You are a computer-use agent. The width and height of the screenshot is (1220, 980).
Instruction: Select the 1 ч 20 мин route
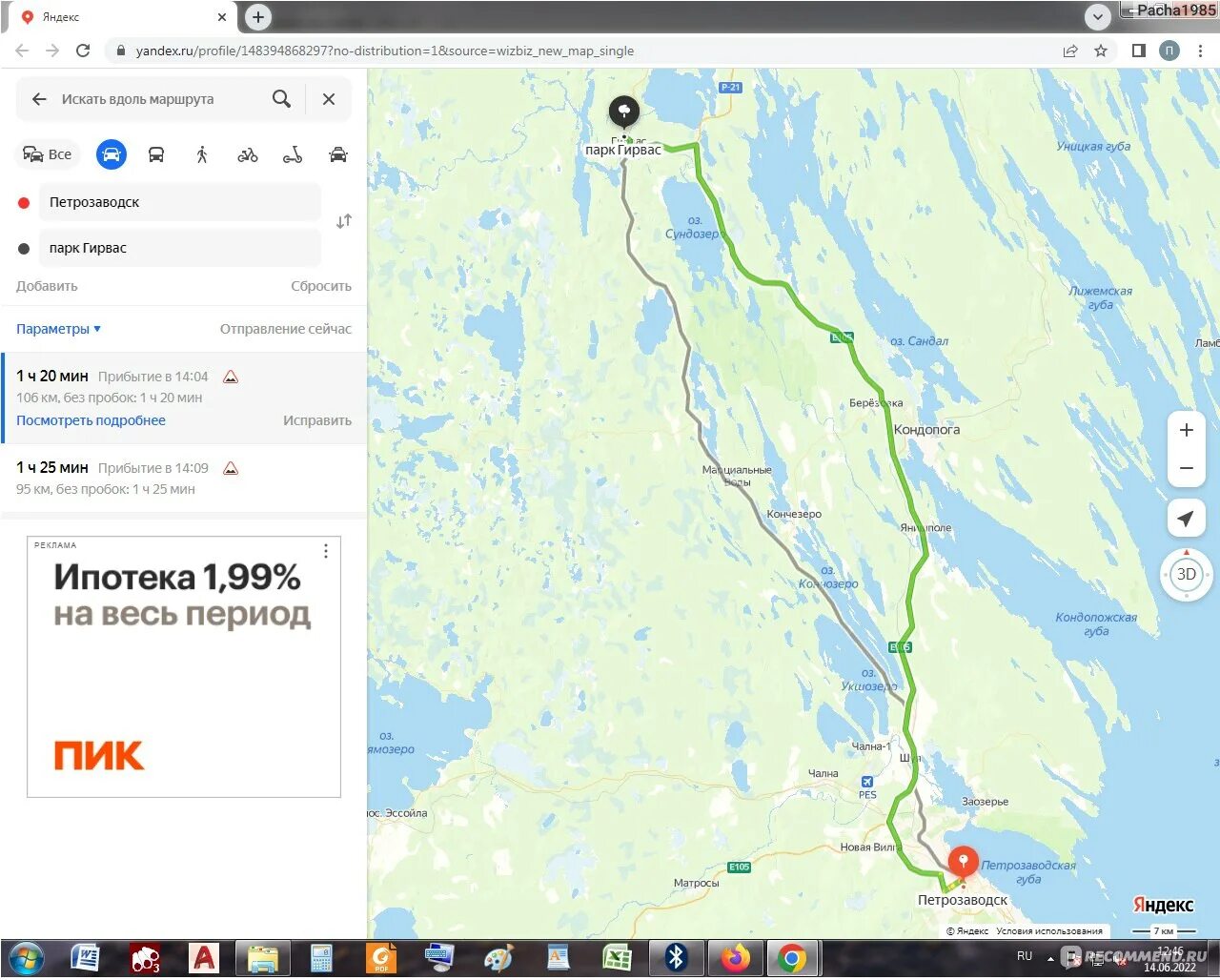[185, 398]
